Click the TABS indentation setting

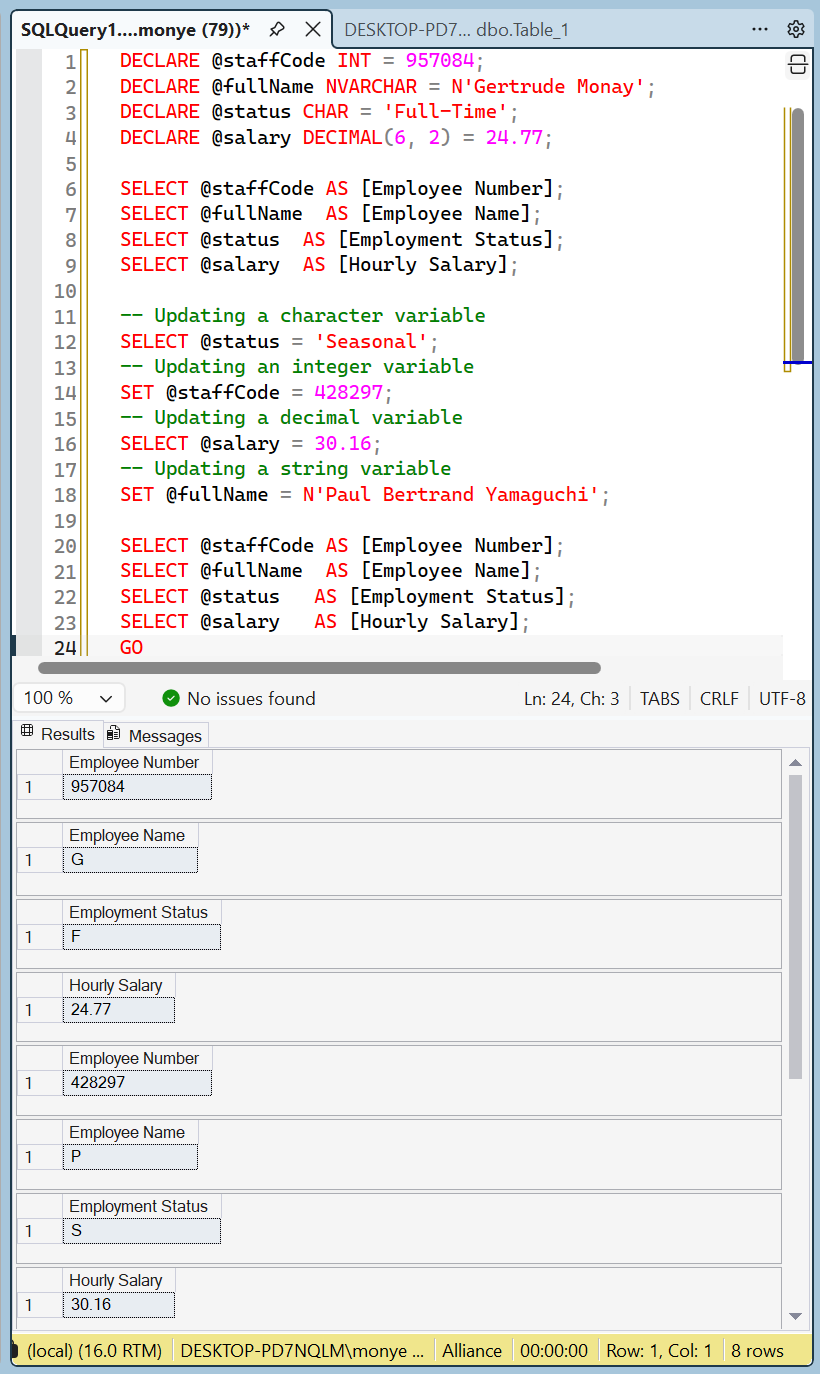[660, 698]
